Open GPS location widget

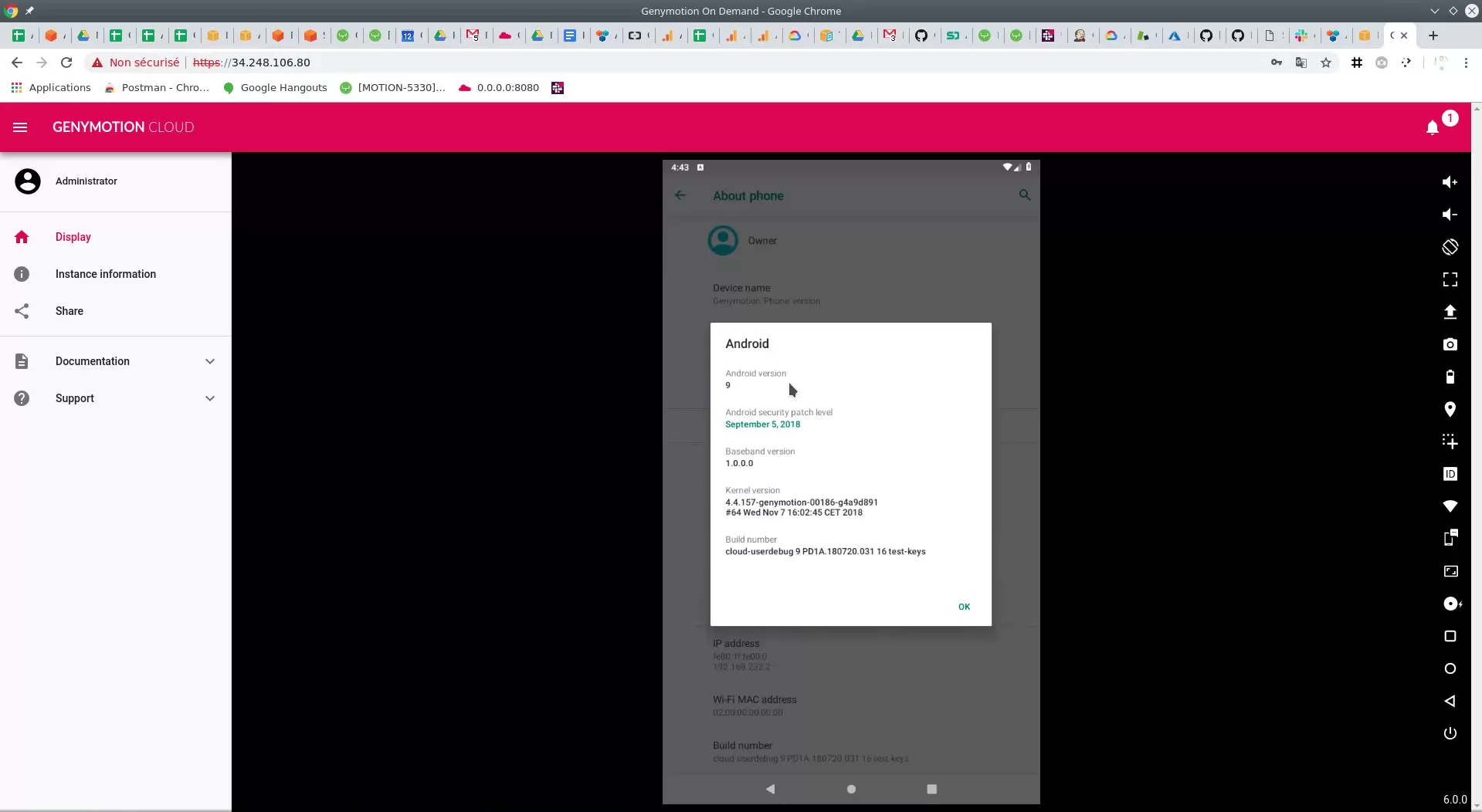1450,409
